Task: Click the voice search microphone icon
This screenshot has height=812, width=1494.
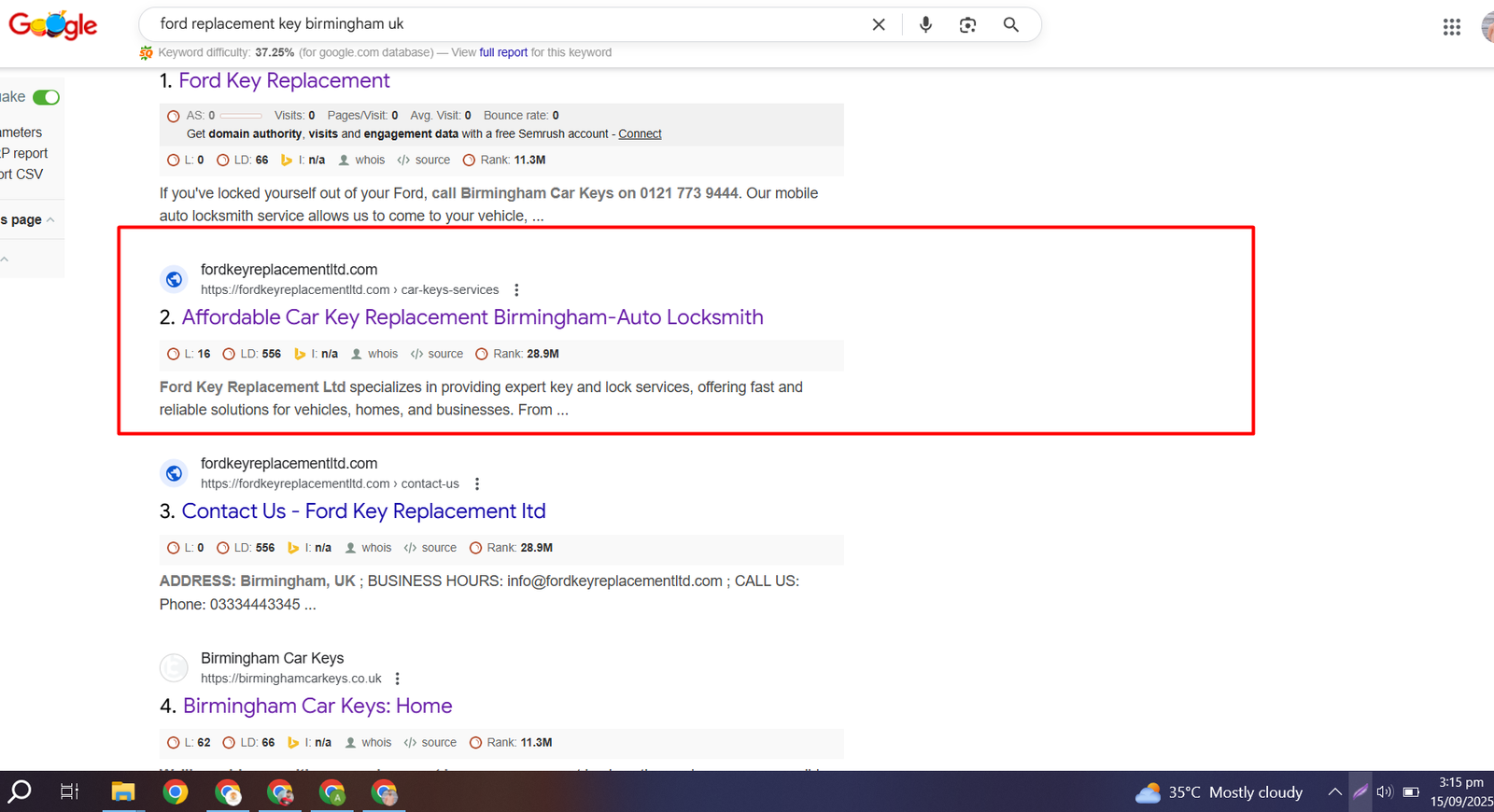Action: 925,25
